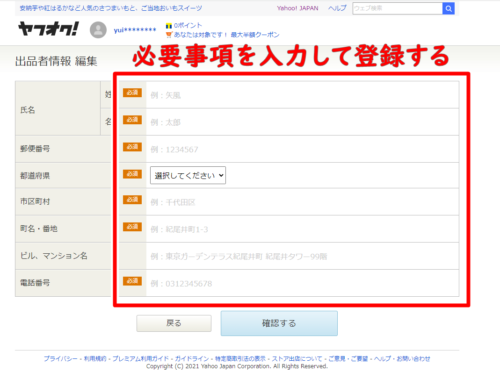Open the 特定商取引法の表示 footer link
This screenshot has height=386, width=500.
pyautogui.click(x=240, y=359)
